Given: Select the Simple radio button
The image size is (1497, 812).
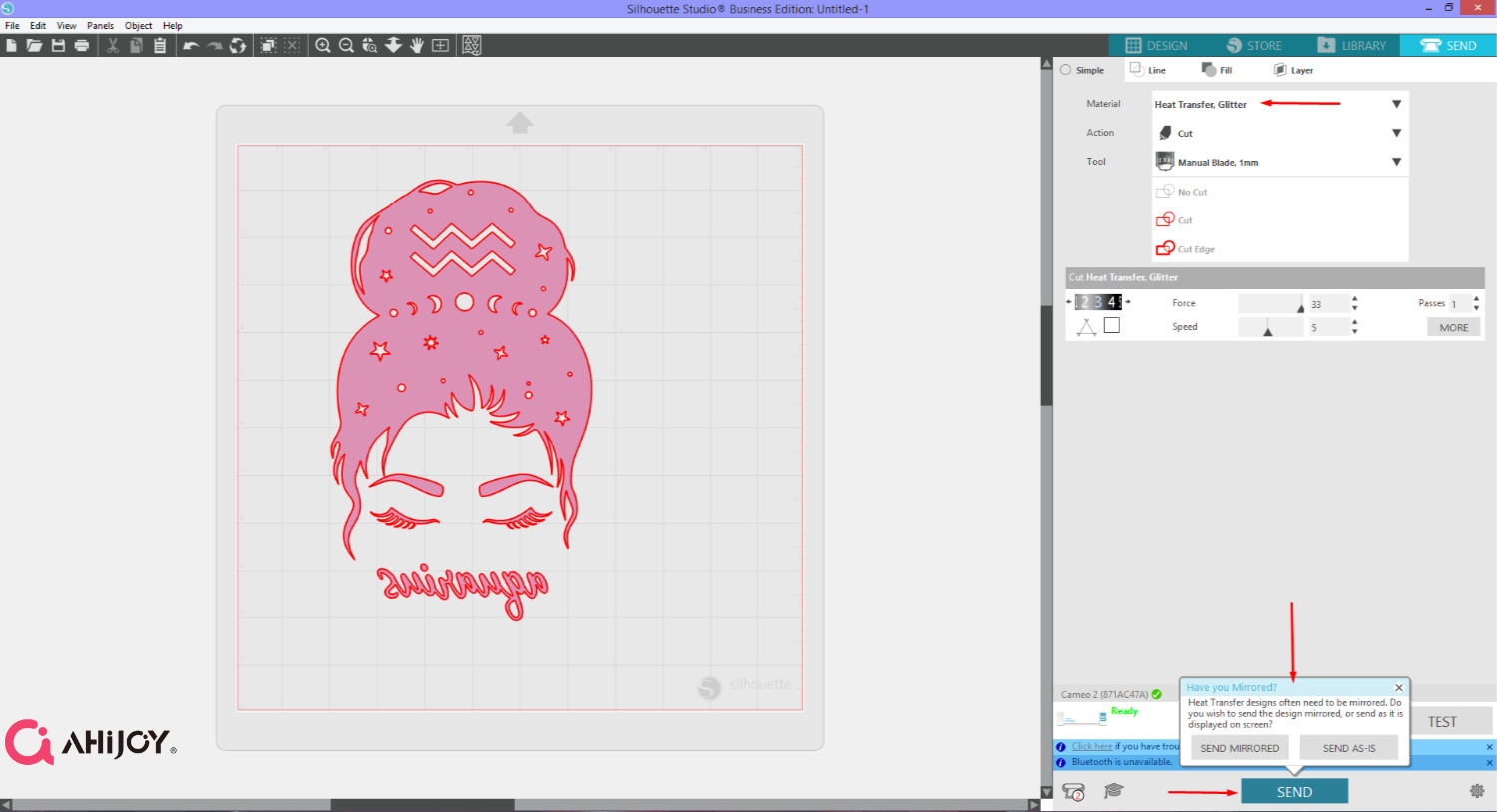Looking at the screenshot, I should click(x=1066, y=70).
